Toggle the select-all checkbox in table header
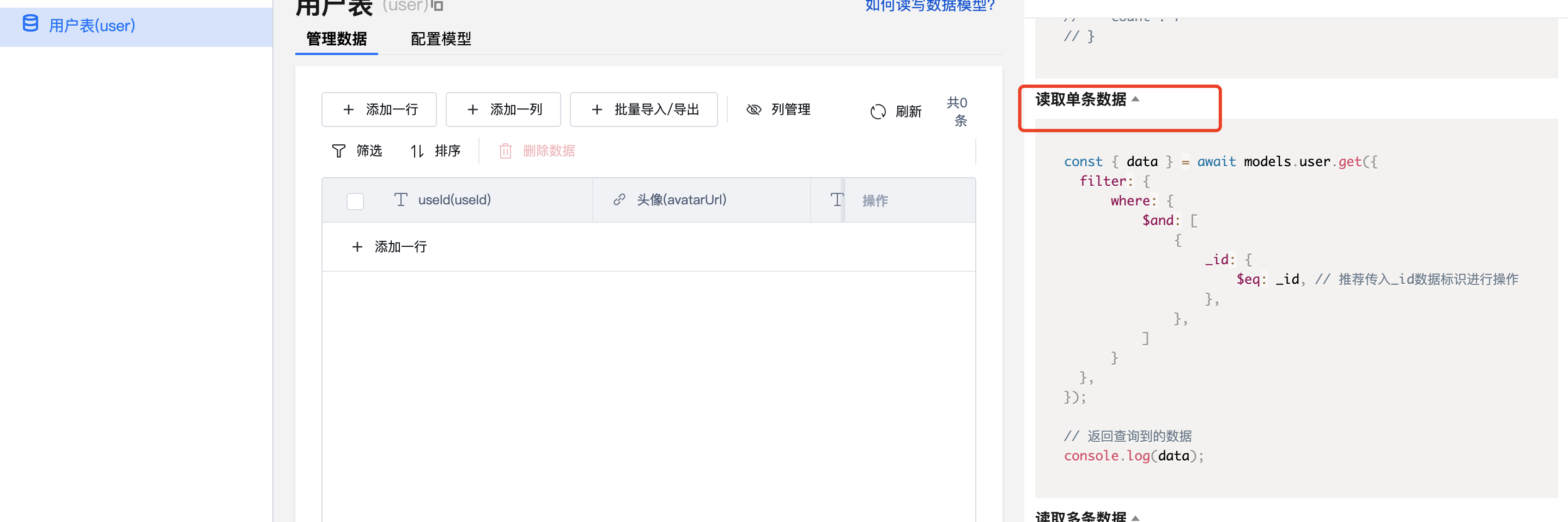Screen dimensions: 1568x522 pyautogui.click(x=355, y=201)
